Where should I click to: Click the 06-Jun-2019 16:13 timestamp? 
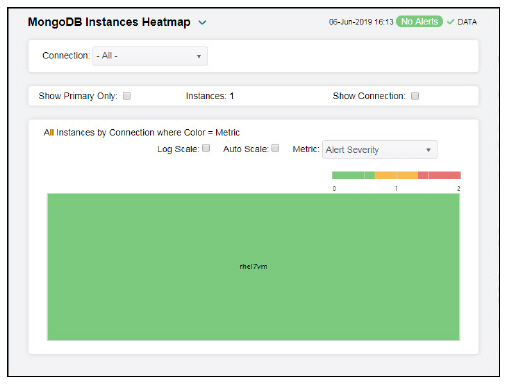click(361, 22)
